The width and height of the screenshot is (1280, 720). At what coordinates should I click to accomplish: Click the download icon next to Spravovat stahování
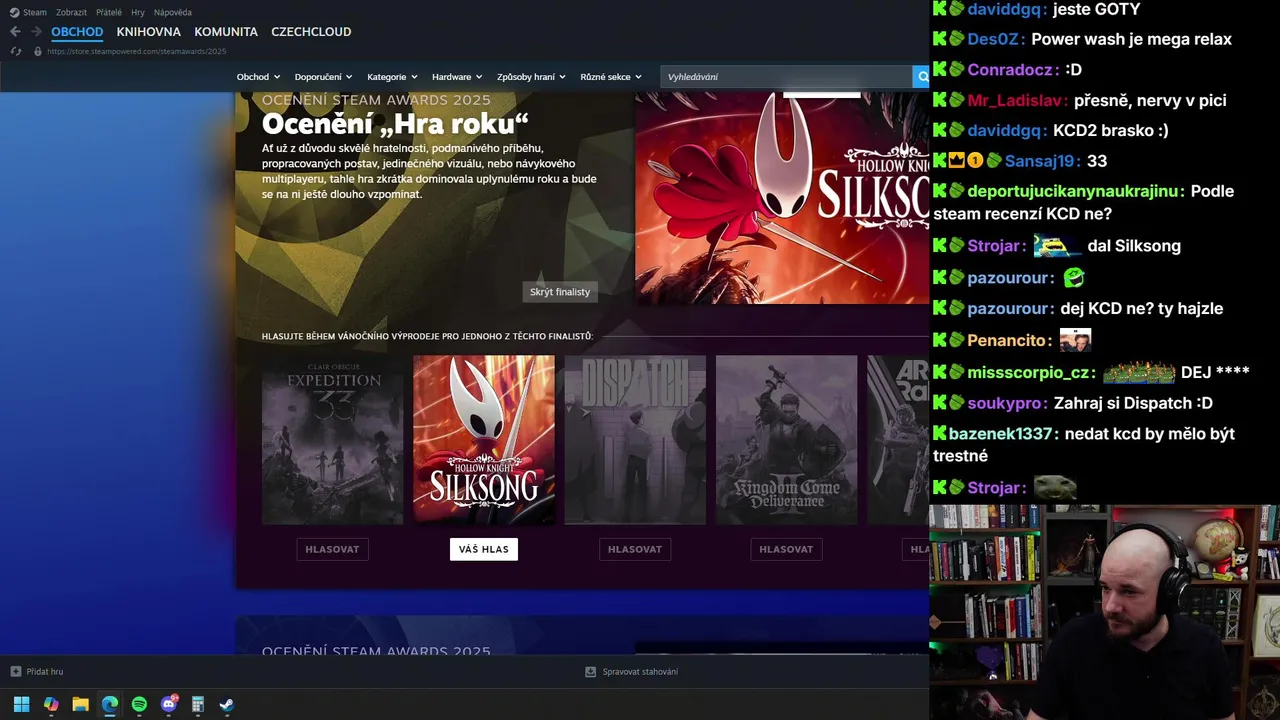pyautogui.click(x=591, y=671)
